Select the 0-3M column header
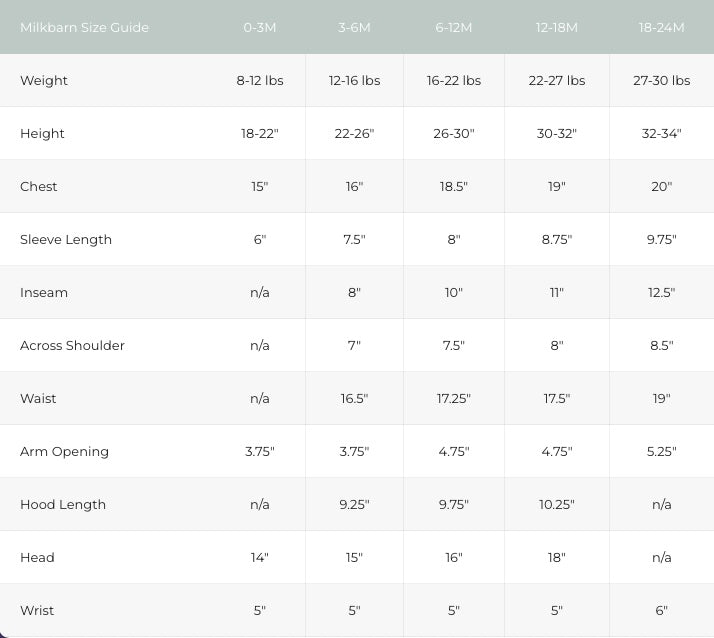The image size is (714, 638). tap(260, 27)
